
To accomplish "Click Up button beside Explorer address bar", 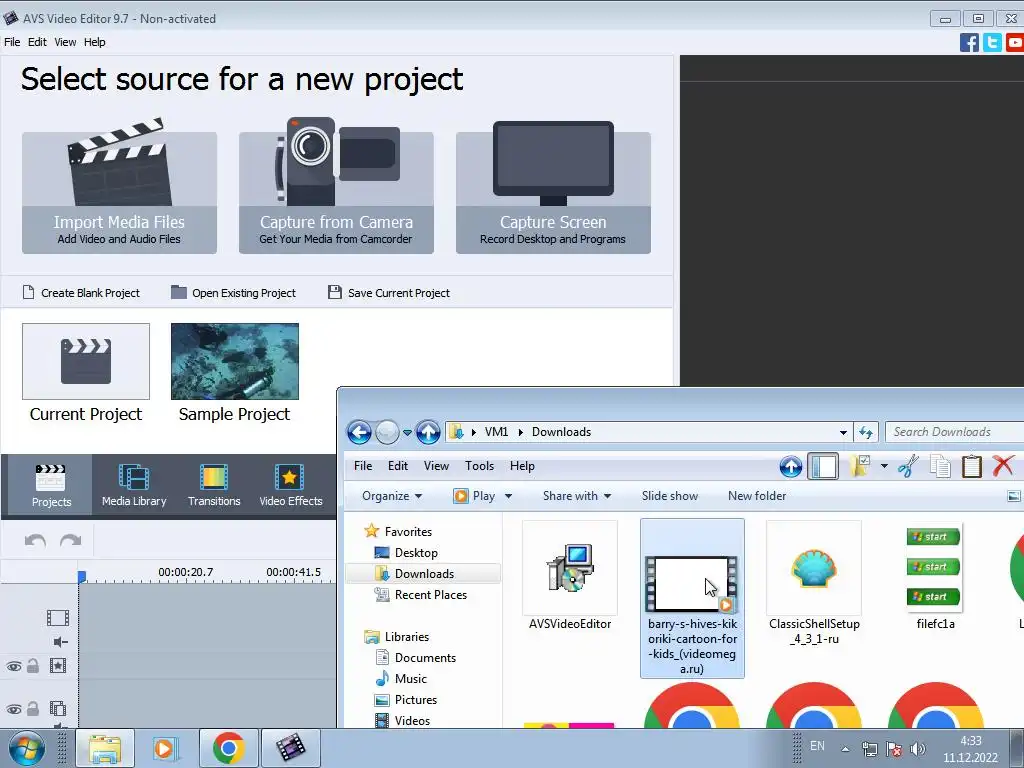I will pyautogui.click(x=428, y=432).
